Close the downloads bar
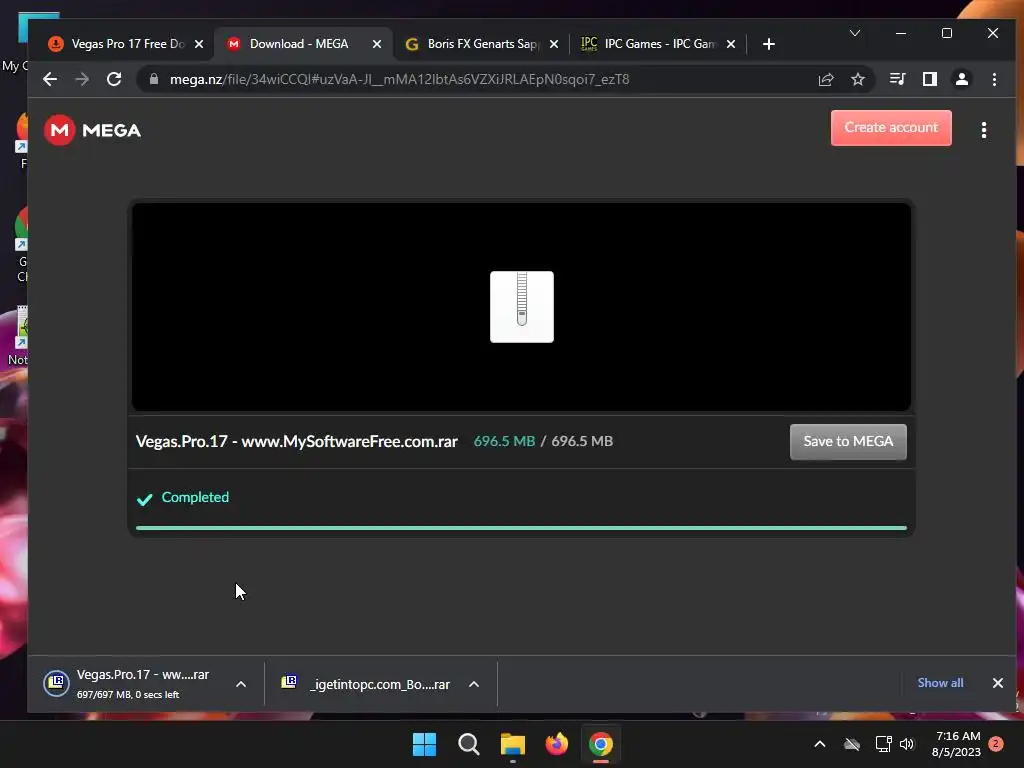Image resolution: width=1024 pixels, height=768 pixels. pyautogui.click(x=997, y=682)
